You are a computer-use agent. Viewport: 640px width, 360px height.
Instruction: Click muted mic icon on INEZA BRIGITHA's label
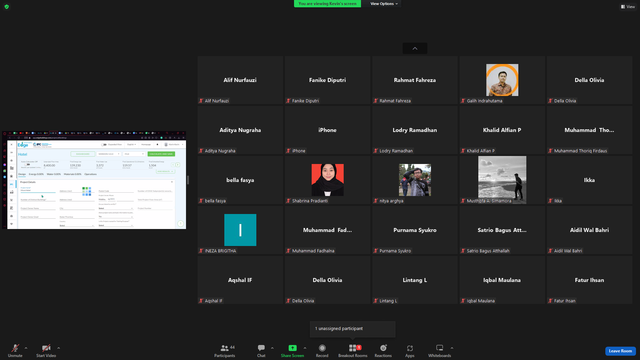tap(201, 251)
